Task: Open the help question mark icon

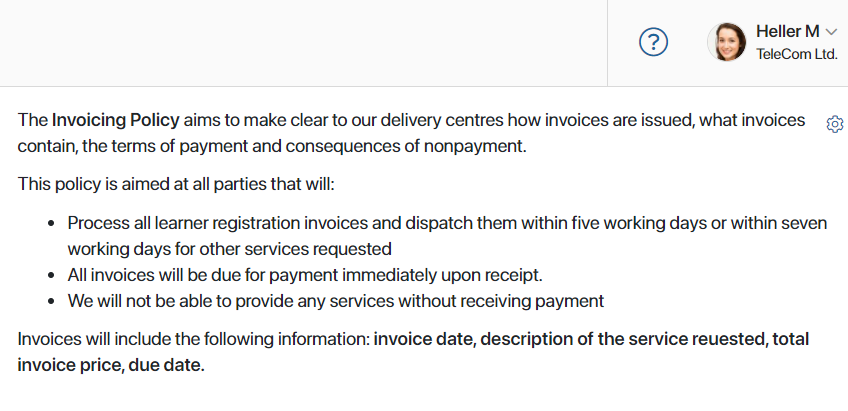Action: [653, 42]
